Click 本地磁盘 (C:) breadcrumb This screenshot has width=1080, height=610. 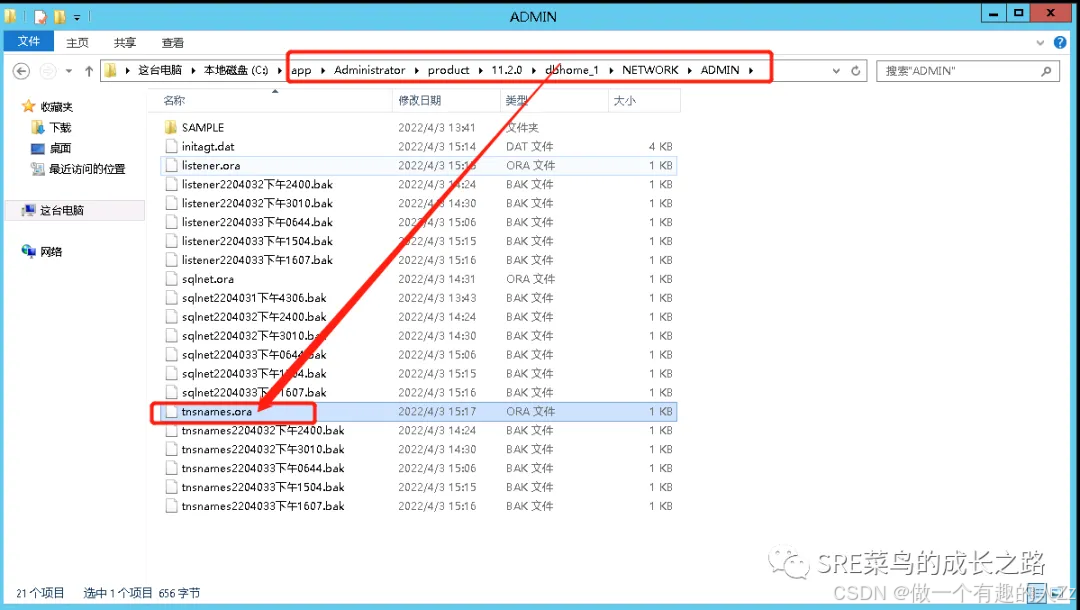pyautogui.click(x=236, y=70)
